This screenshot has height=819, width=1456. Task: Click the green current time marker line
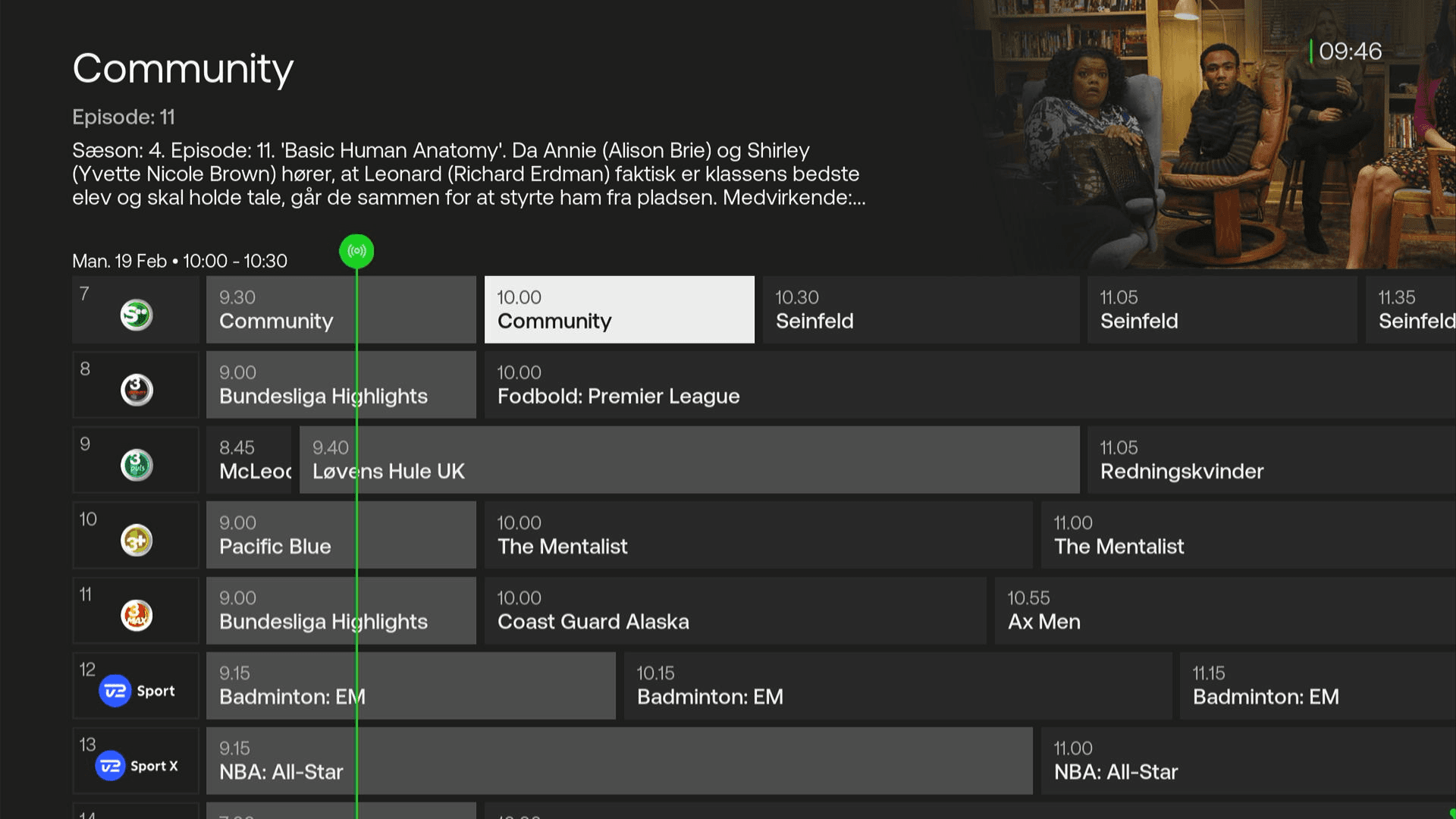[x=356, y=531]
